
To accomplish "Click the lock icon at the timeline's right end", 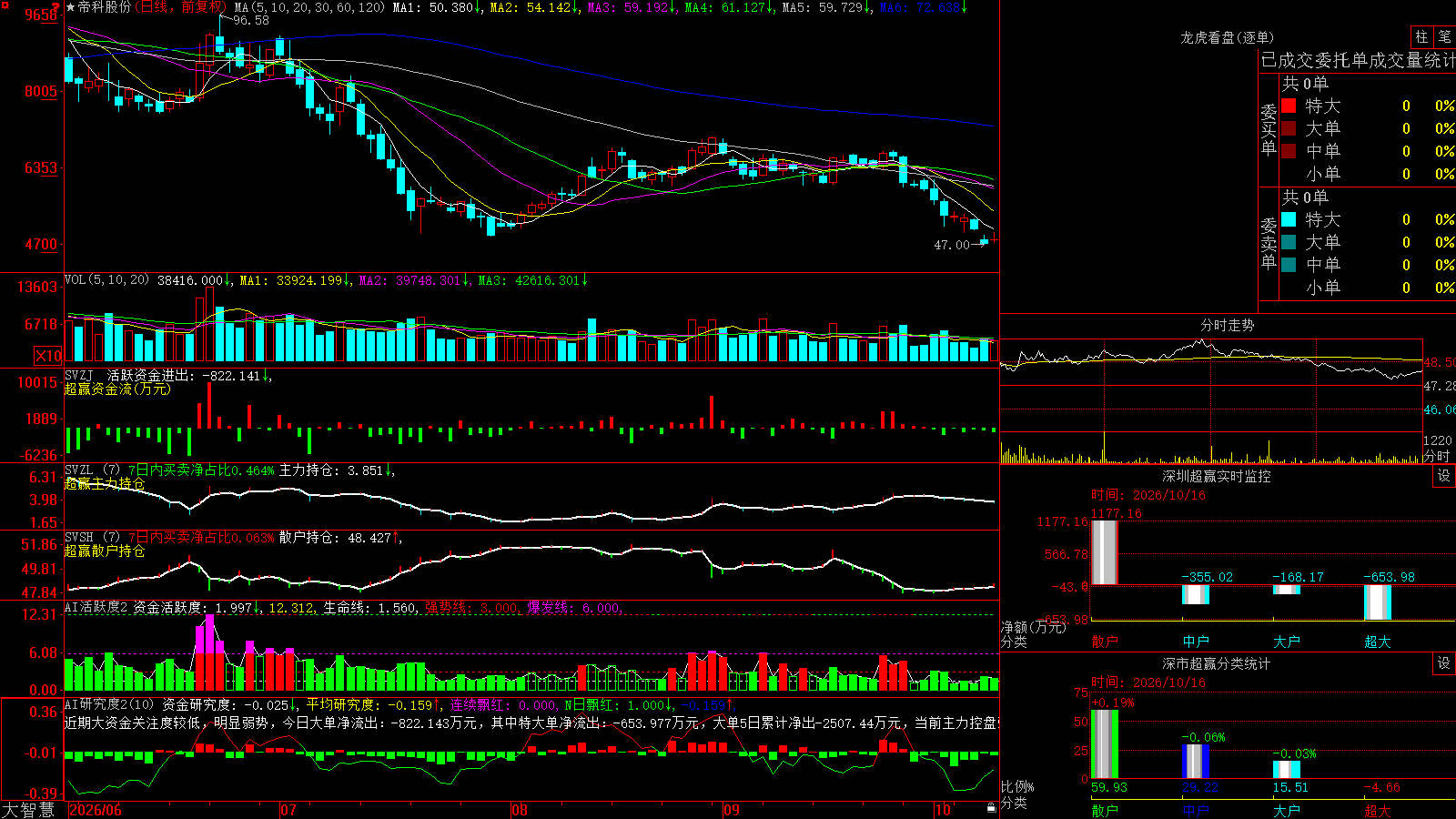I will click(x=992, y=808).
